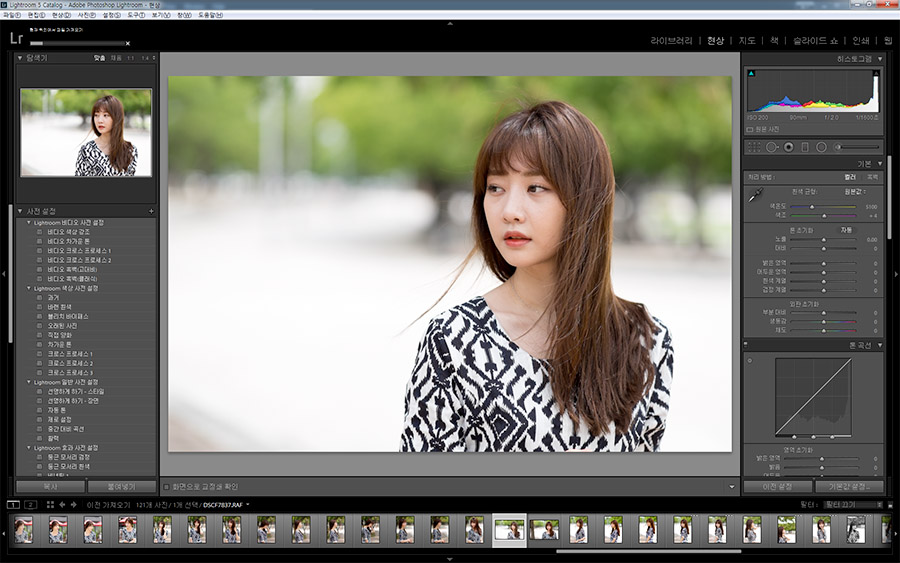Screen dimensions: 900x563
Task: Toggle the histogram highlight clipping triangle
Action: (x=875, y=73)
